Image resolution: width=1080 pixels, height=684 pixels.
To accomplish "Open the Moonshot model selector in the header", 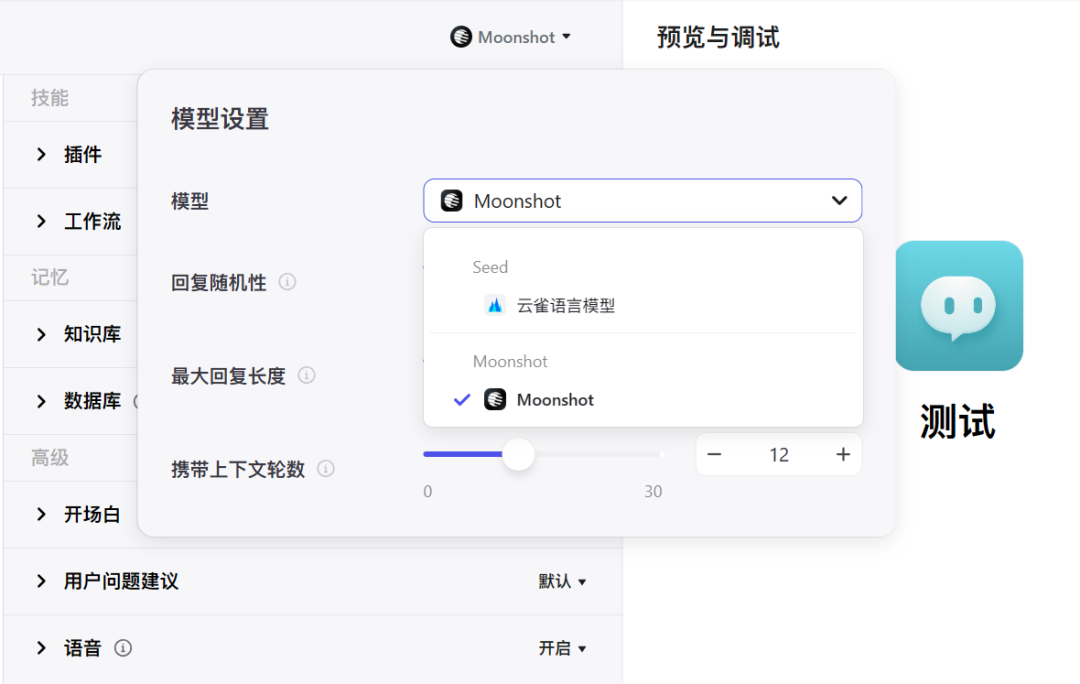I will coord(510,37).
